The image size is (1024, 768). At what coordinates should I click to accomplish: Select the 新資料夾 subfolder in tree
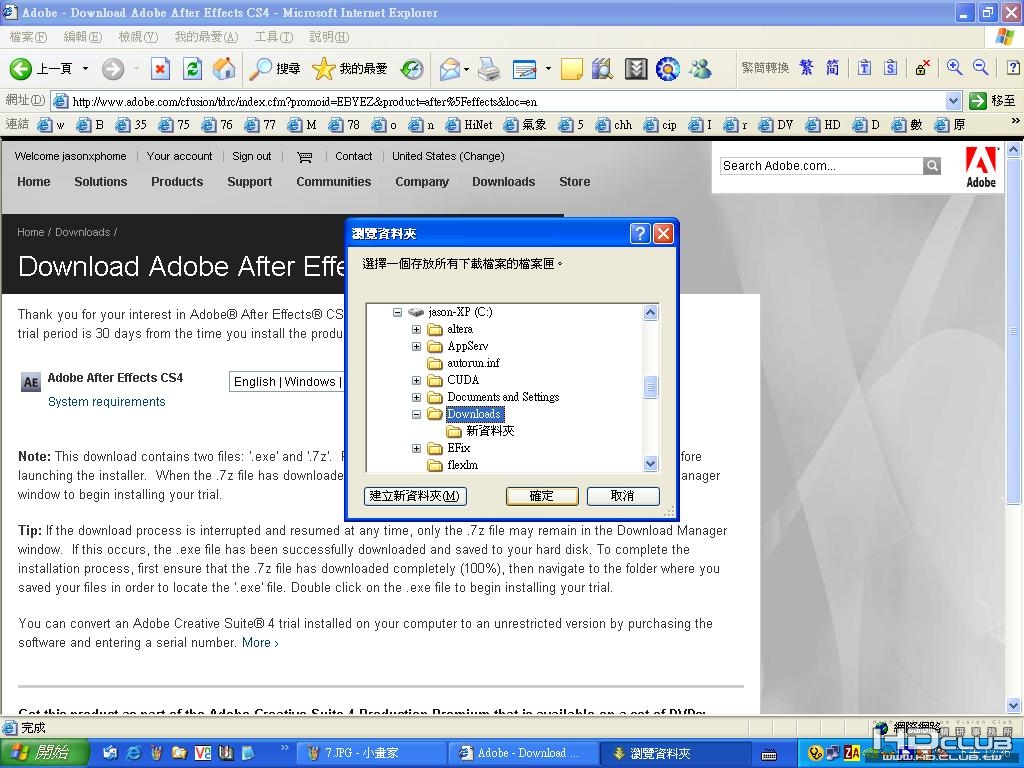coord(490,431)
